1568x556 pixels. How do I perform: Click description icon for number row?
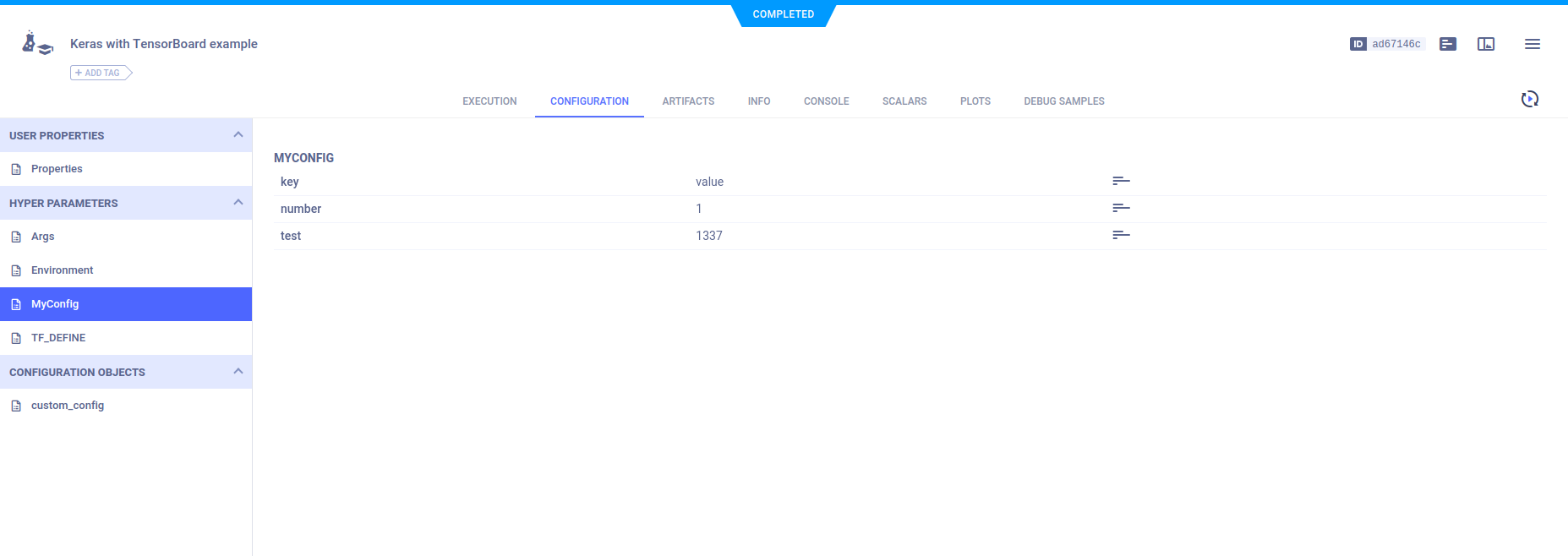tap(1121, 209)
